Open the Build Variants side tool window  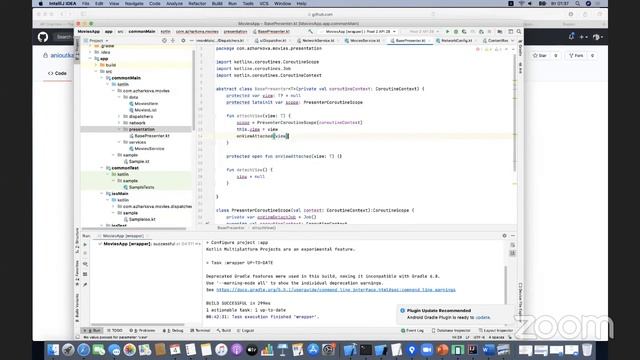[x=77, y=307]
